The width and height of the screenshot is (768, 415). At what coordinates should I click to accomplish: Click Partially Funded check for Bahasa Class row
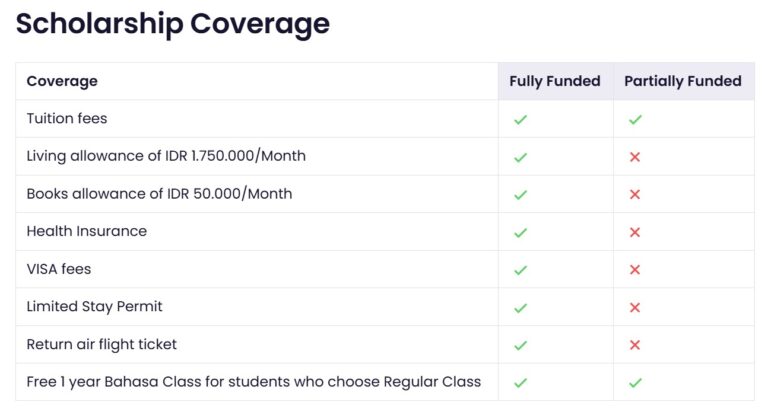click(x=635, y=382)
